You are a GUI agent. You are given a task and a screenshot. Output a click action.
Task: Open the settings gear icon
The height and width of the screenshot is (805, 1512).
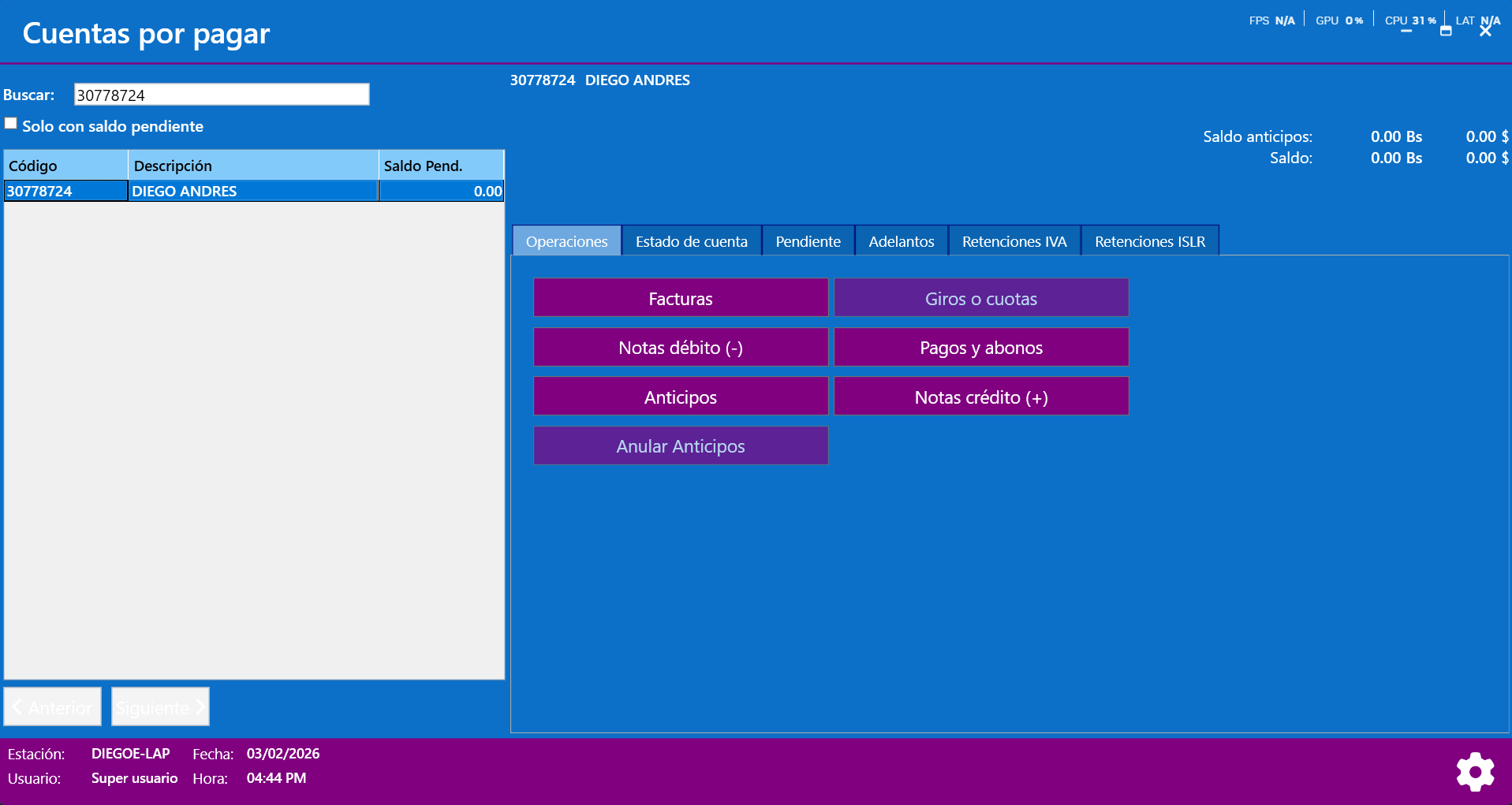(1474, 772)
